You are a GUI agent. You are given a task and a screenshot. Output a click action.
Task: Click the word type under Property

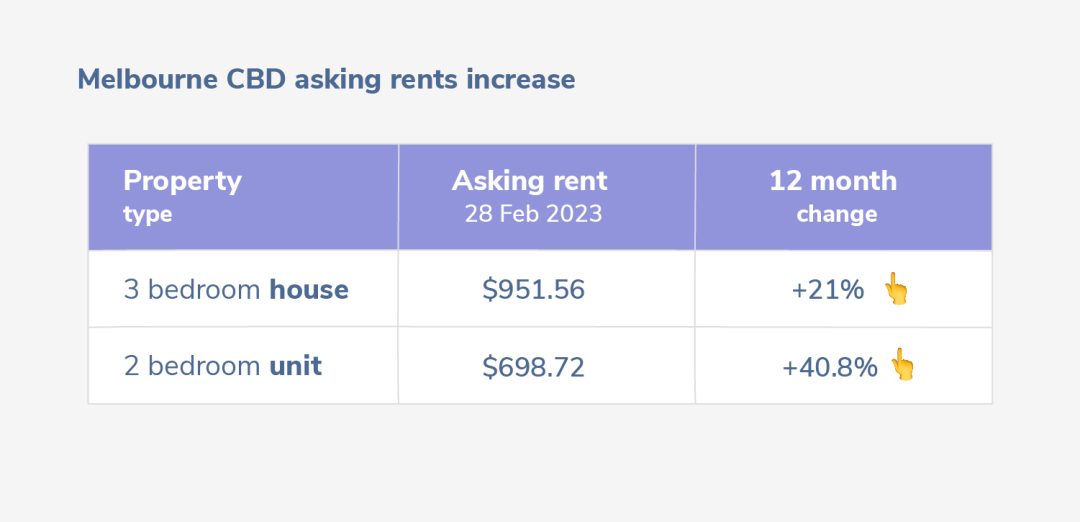[147, 215]
